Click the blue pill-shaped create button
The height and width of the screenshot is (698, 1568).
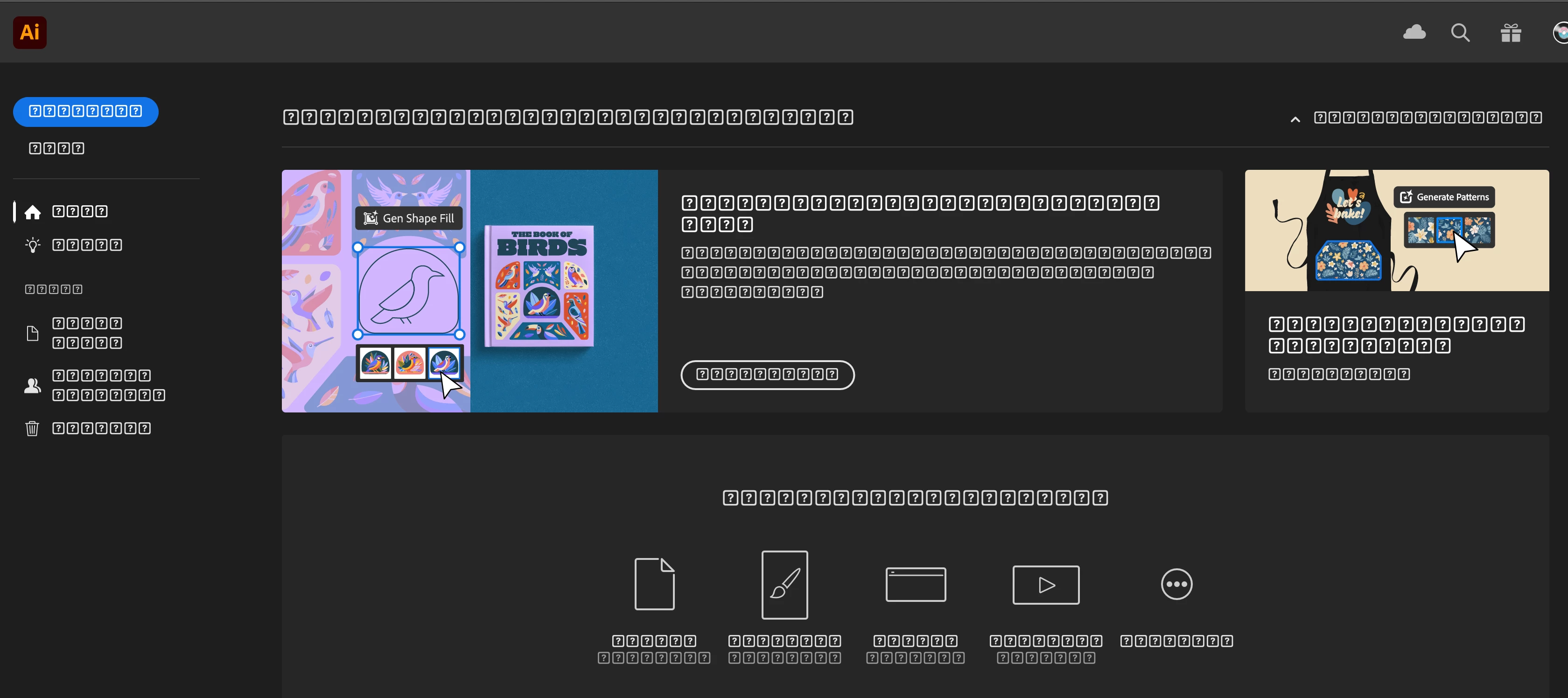point(86,112)
